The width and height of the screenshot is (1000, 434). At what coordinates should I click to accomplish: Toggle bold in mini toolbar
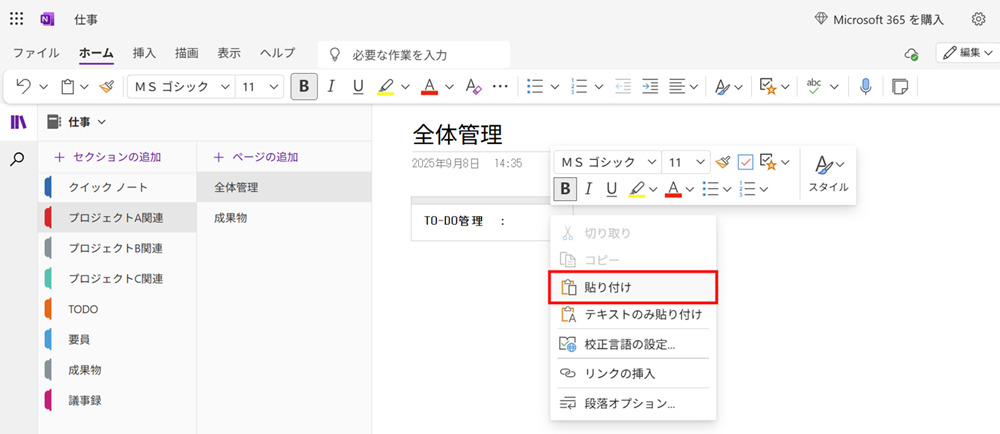(x=565, y=189)
